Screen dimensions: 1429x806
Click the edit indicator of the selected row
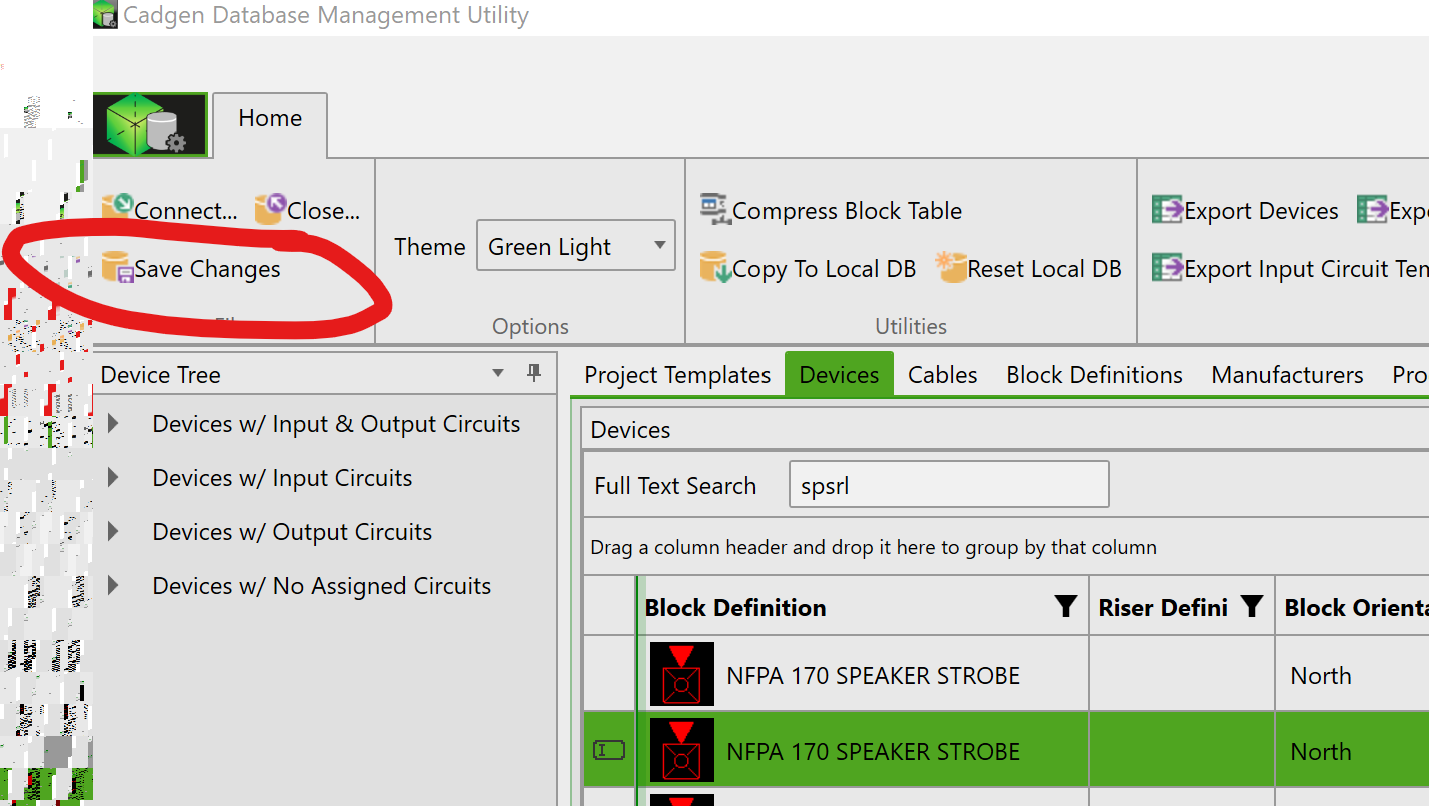(608, 750)
